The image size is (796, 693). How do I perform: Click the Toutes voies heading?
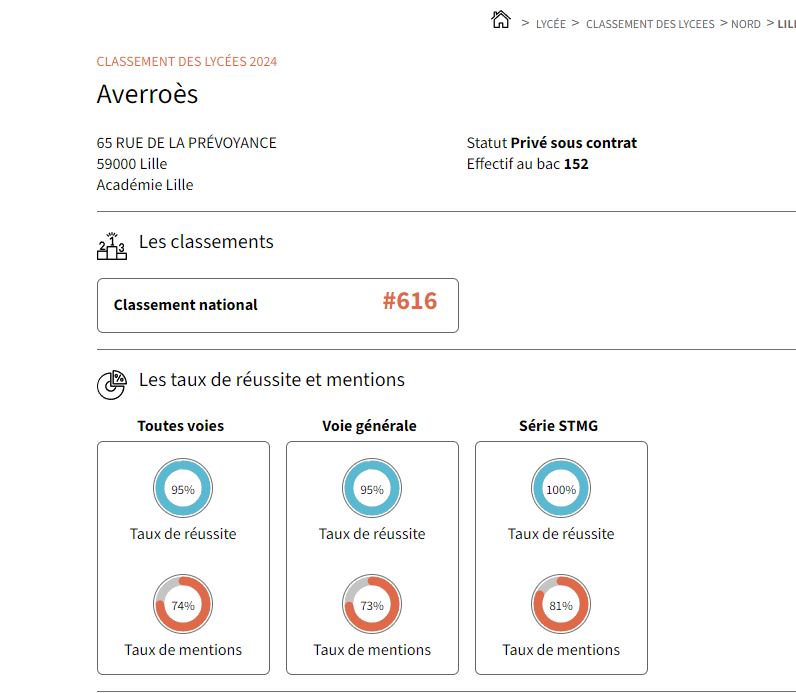pos(181,425)
